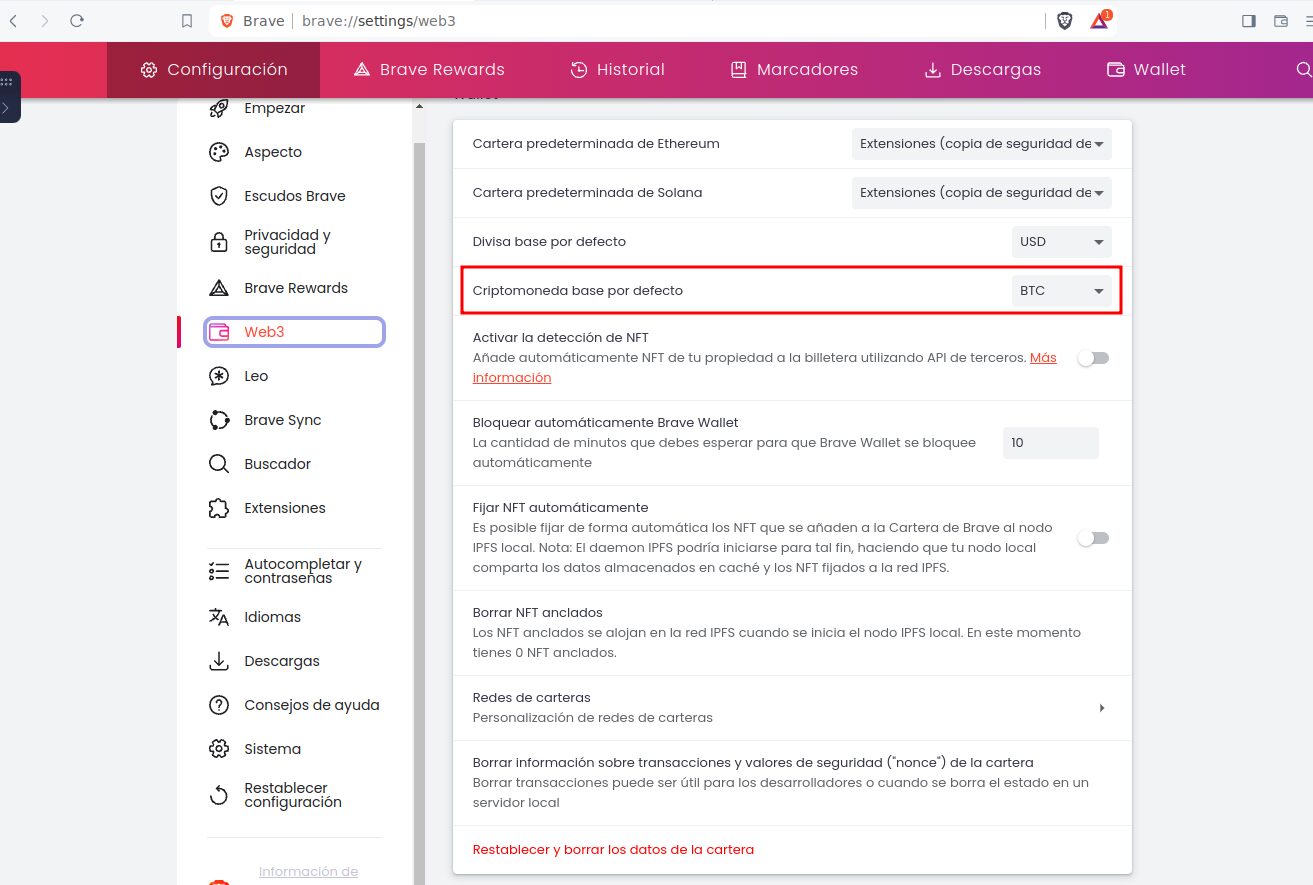
Task: Click the Privacidad y seguridad lock icon
Action: click(219, 242)
